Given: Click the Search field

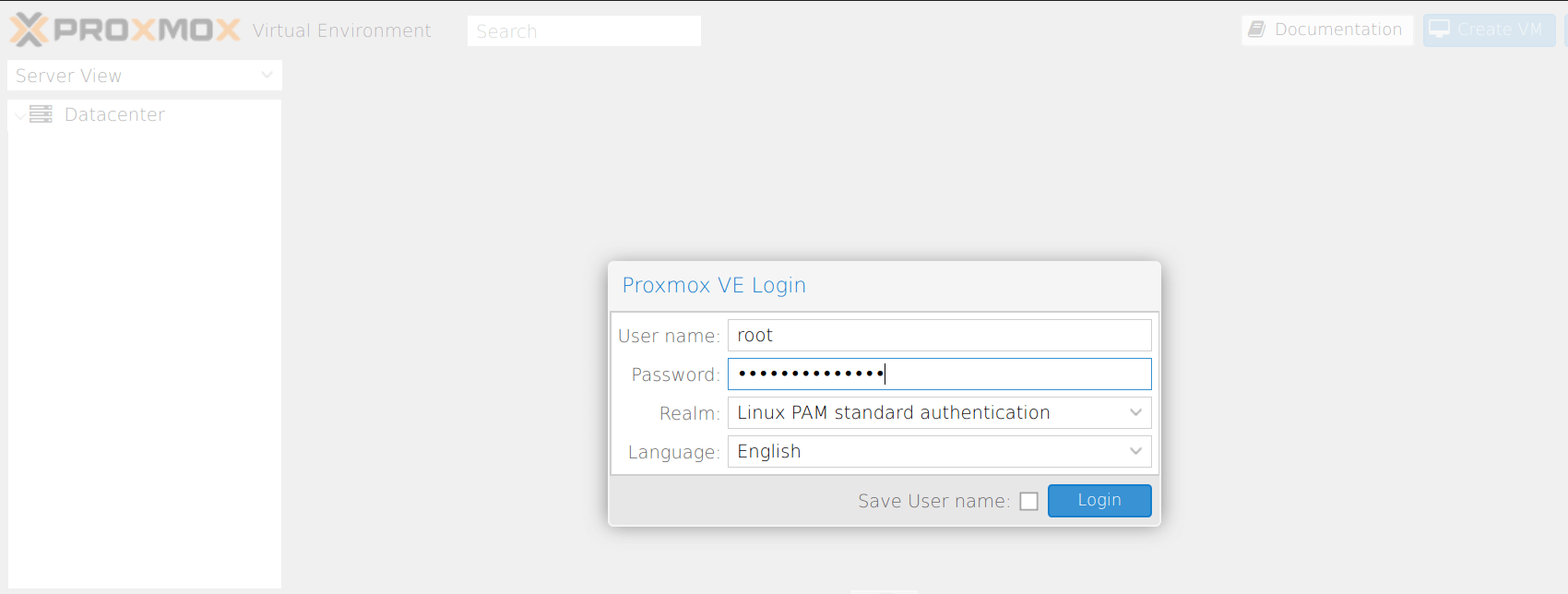Looking at the screenshot, I should [583, 30].
